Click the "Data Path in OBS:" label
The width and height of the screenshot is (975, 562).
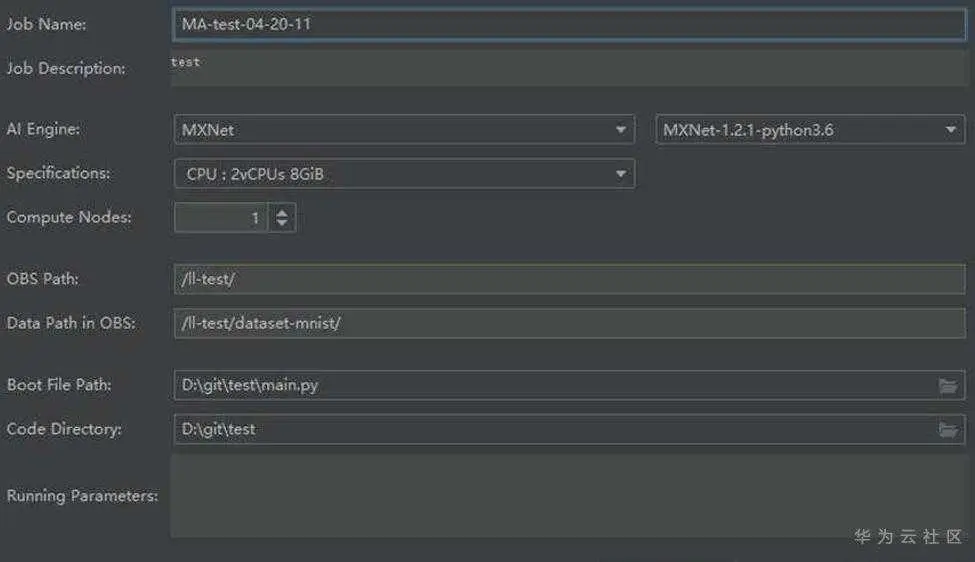pyautogui.click(x=71, y=323)
